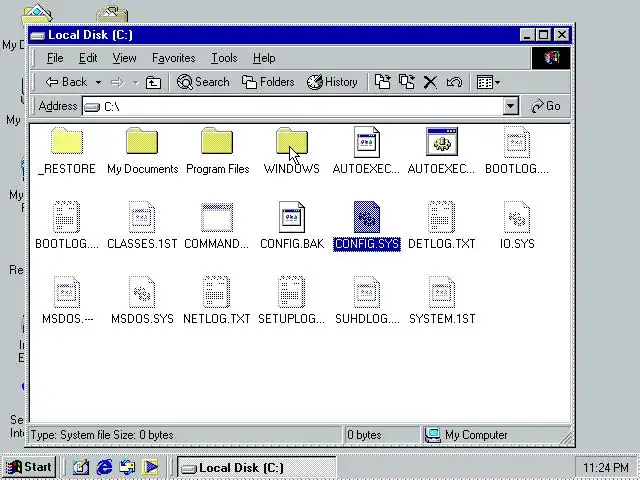Screen dimensions: 640x480
Task: Click the Back button
Action: pyautogui.click(x=67, y=82)
